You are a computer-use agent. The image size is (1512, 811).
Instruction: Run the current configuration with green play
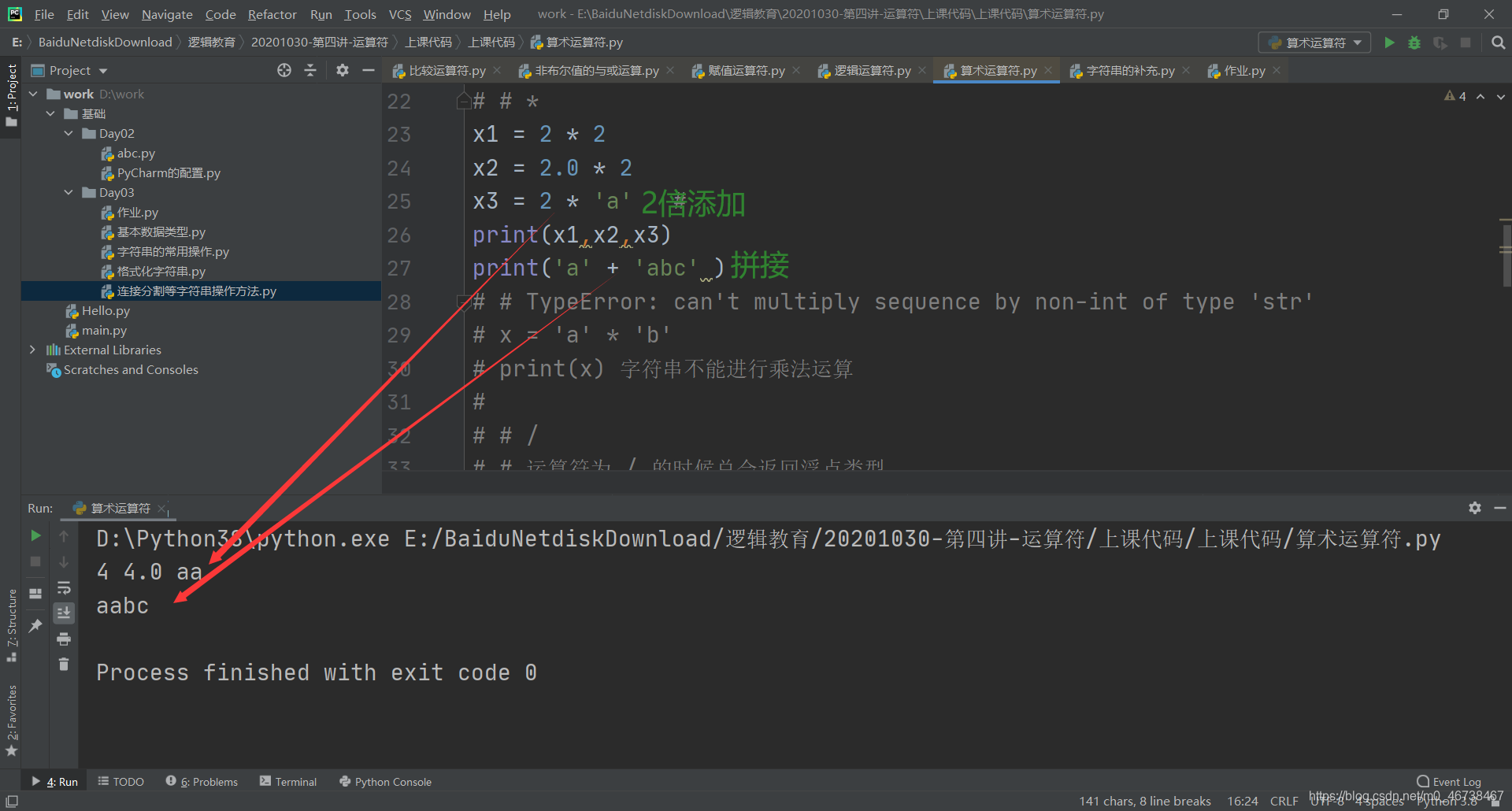point(1389,43)
